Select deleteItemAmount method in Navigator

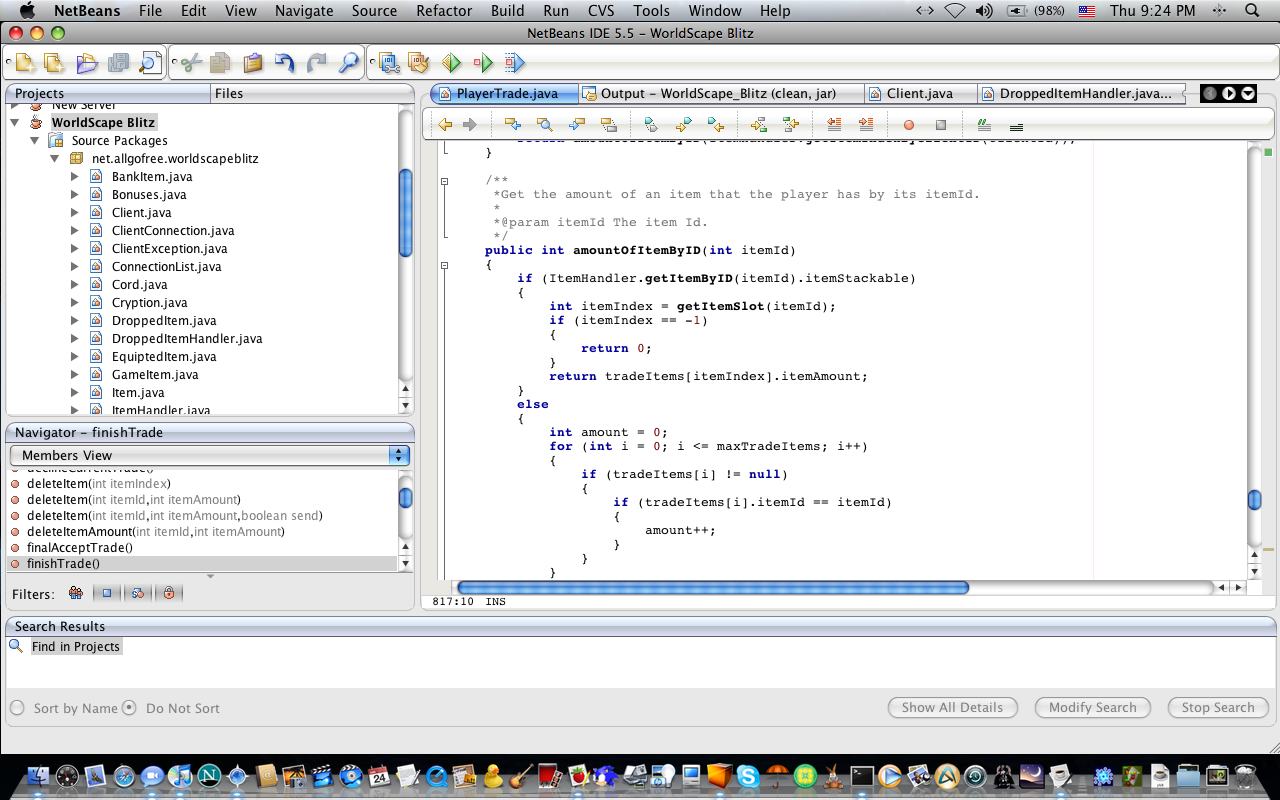tap(156, 531)
